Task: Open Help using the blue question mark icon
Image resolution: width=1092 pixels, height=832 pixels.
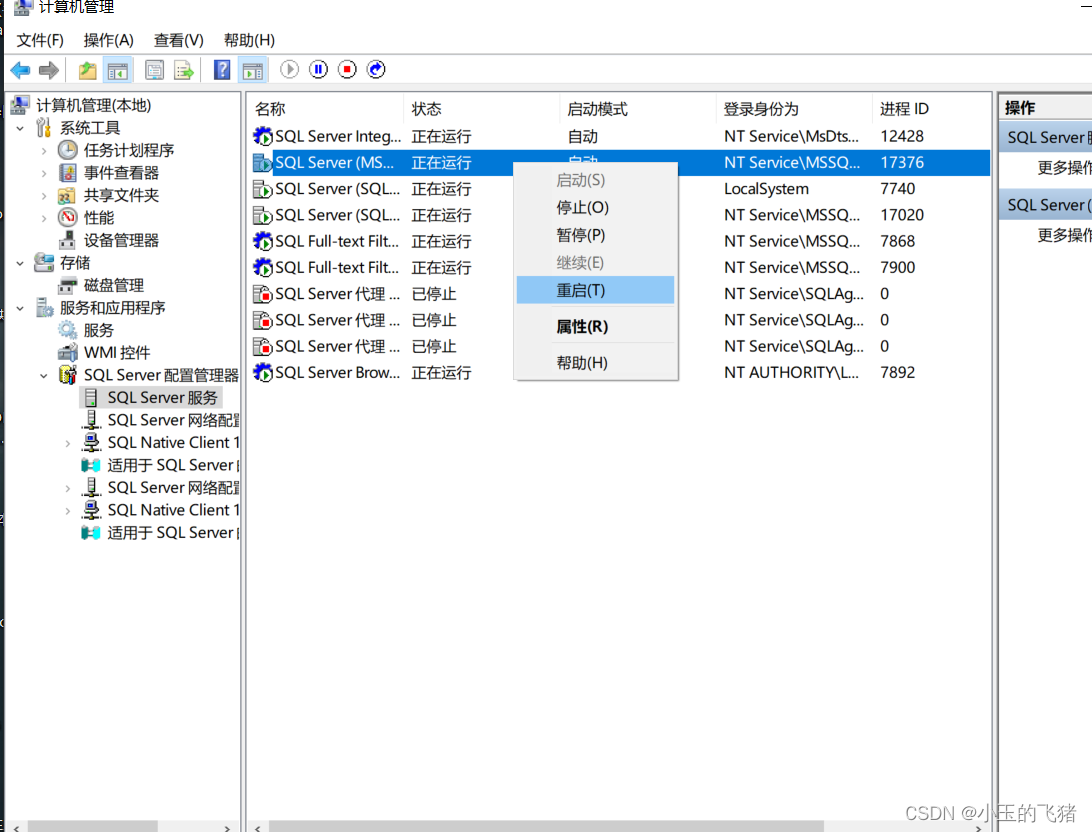Action: 219,69
